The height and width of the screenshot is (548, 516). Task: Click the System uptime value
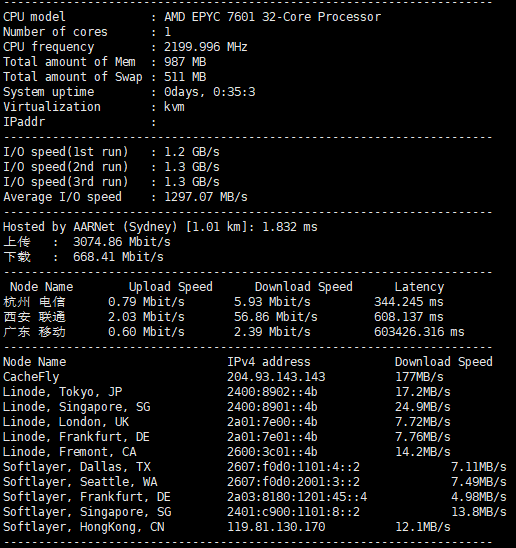[x=209, y=92]
